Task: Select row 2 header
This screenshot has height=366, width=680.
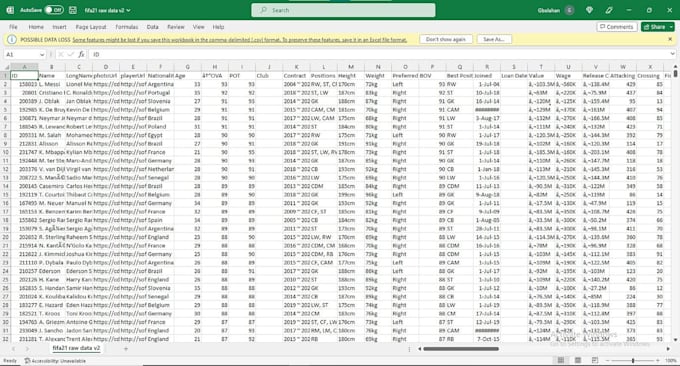Action: pyautogui.click(x=6, y=84)
